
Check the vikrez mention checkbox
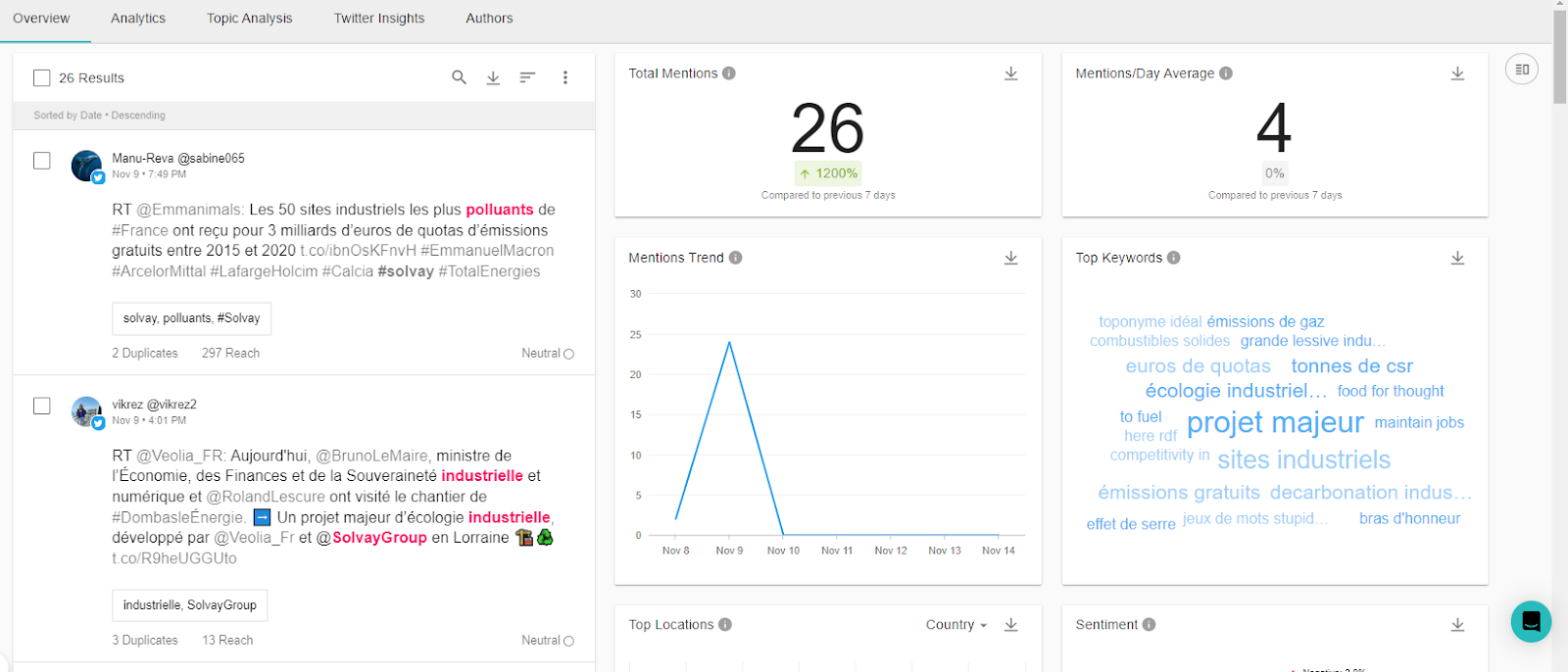point(41,406)
